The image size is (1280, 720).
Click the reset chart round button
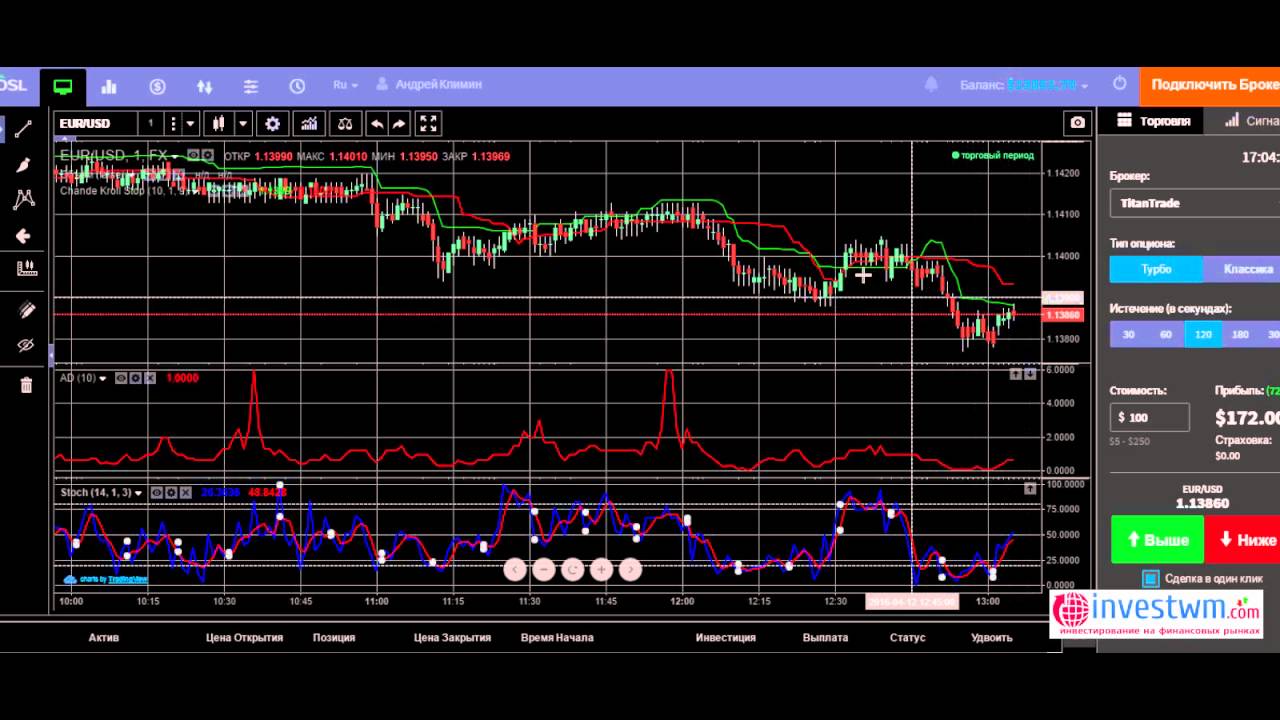(x=572, y=569)
